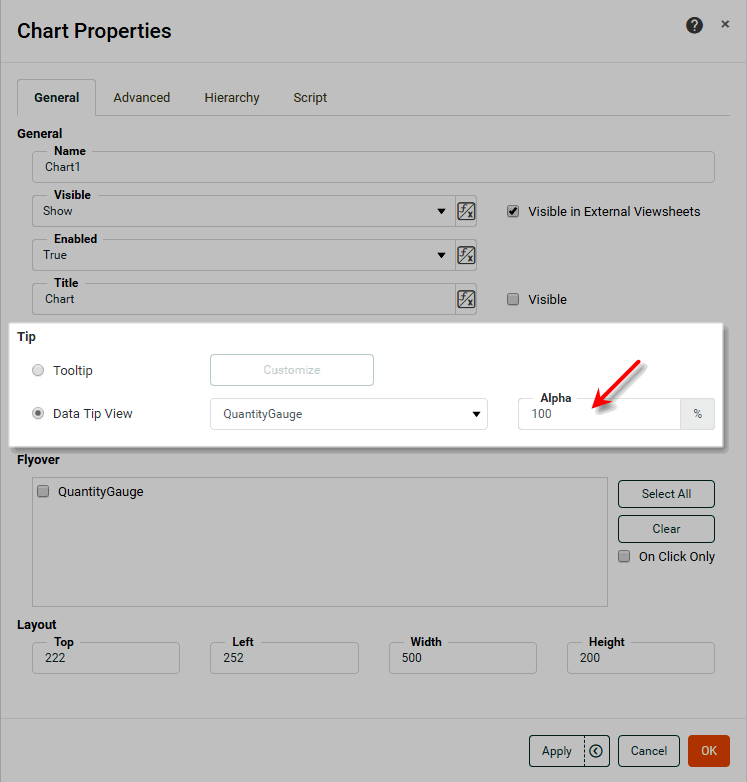Open the help question mark icon

[694, 26]
